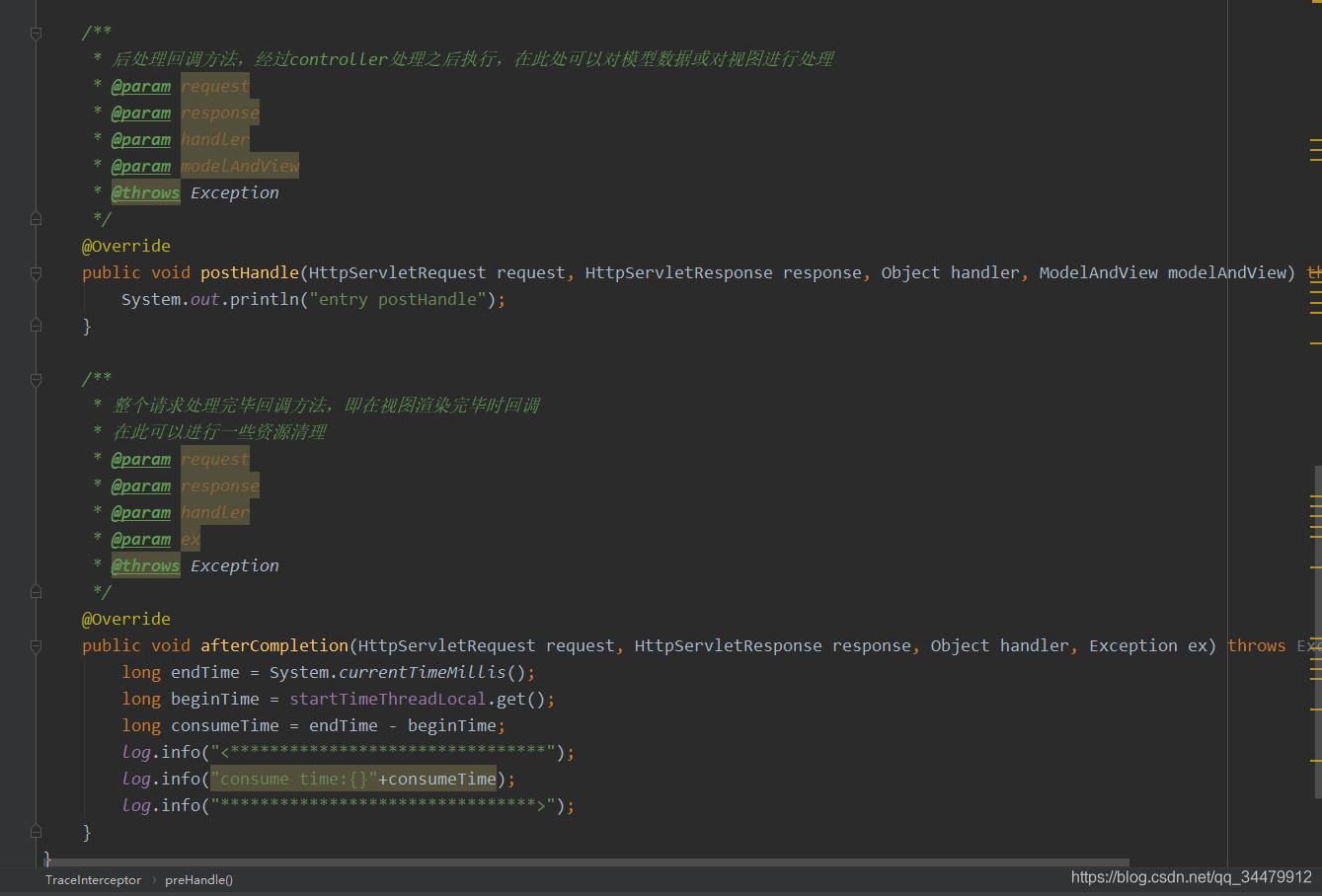Click out in the System.out.println statement

[x=205, y=299]
